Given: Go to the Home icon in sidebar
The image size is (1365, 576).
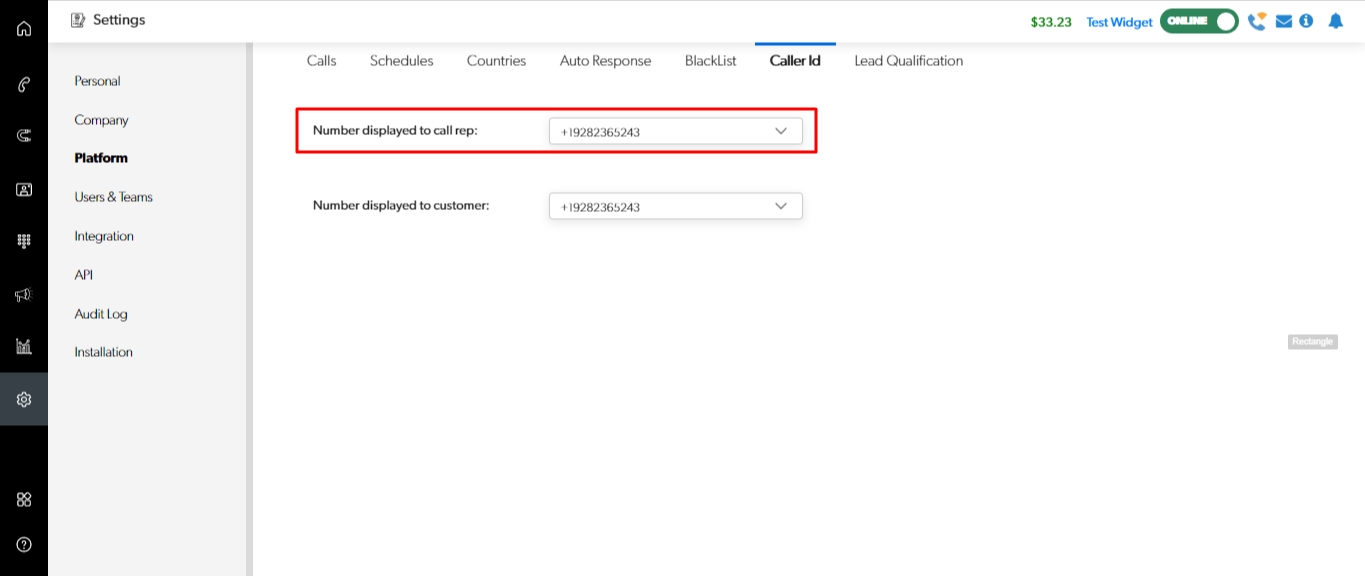Looking at the screenshot, I should pyautogui.click(x=24, y=28).
